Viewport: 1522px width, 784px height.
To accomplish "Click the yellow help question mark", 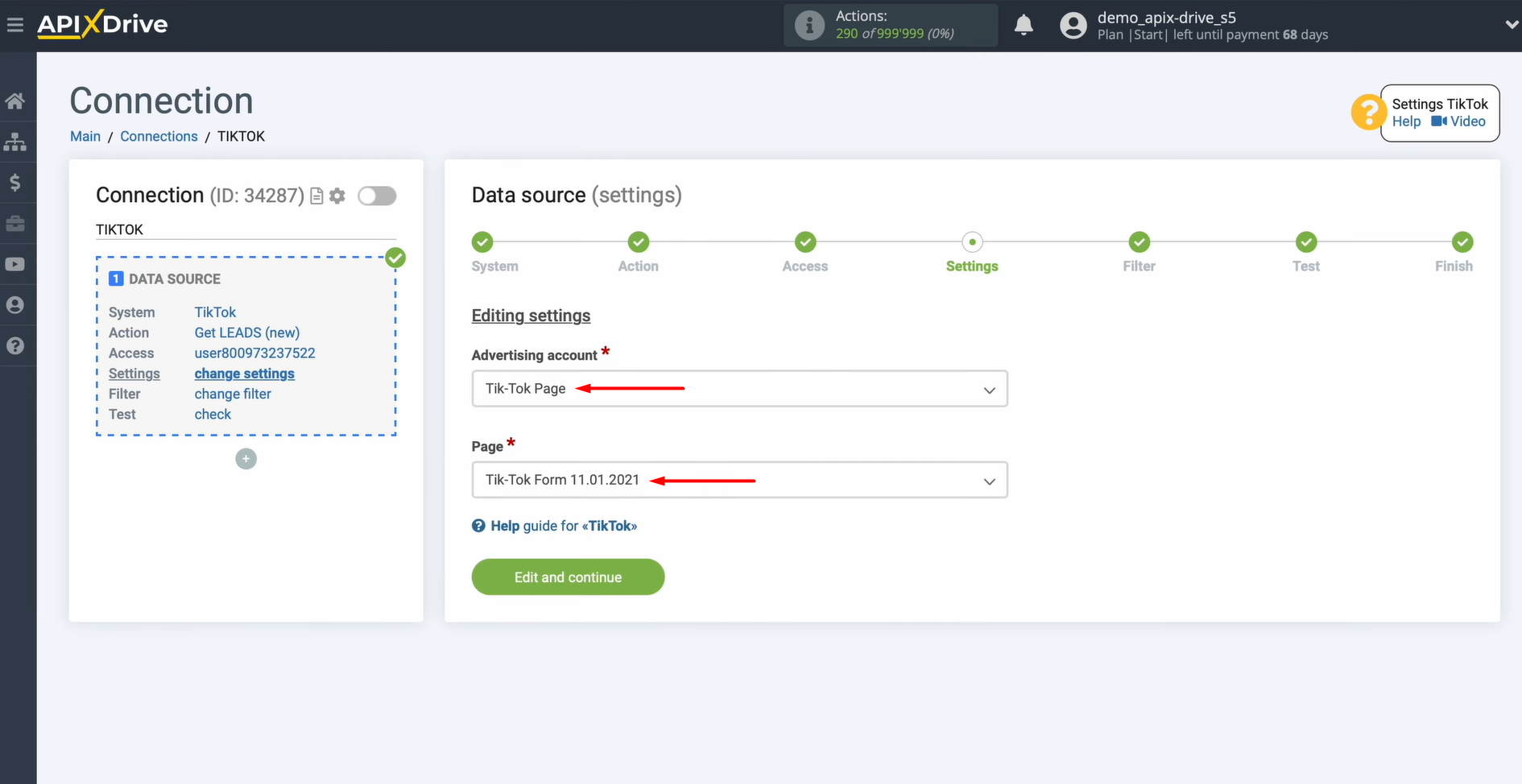I will 1367,112.
